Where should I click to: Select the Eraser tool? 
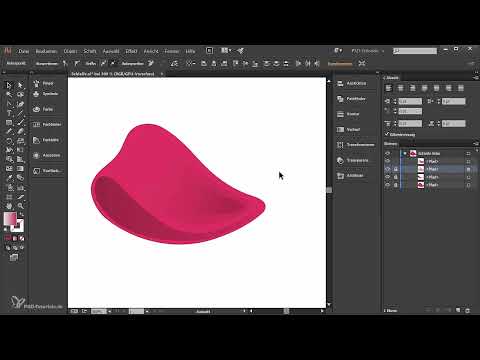point(20,132)
